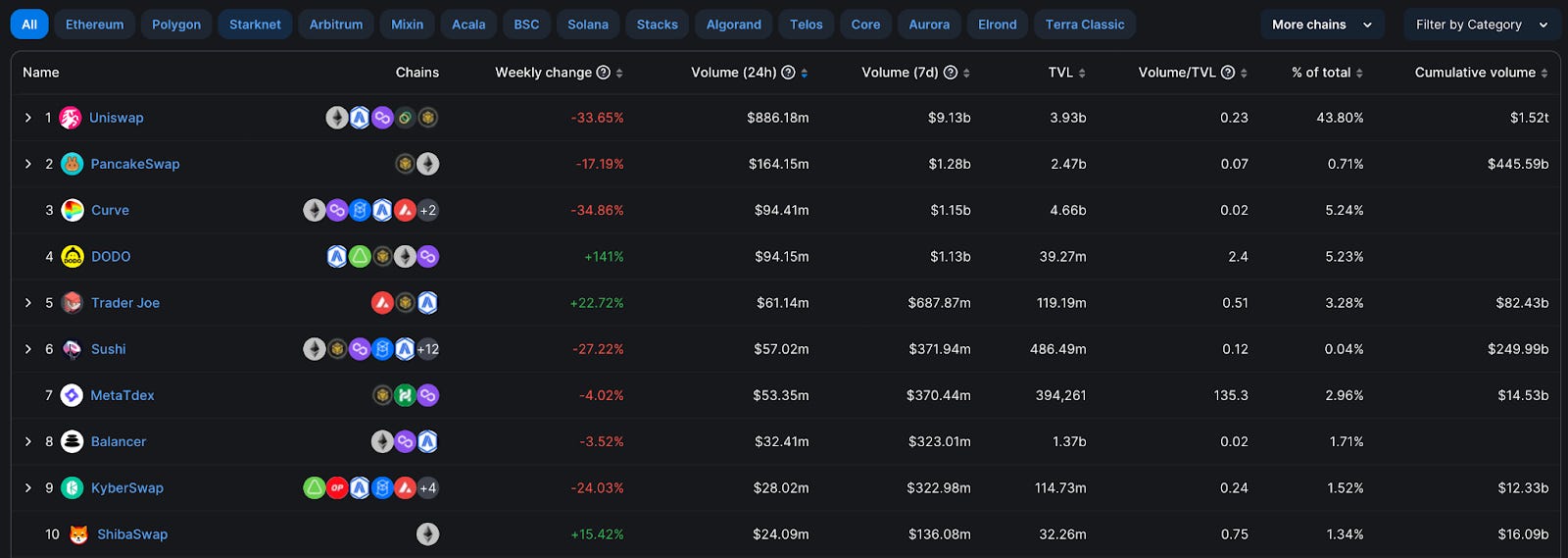Click the red Avalanche chain icon in Trader Joe row
This screenshot has height=558, width=1568.
pyautogui.click(x=382, y=303)
